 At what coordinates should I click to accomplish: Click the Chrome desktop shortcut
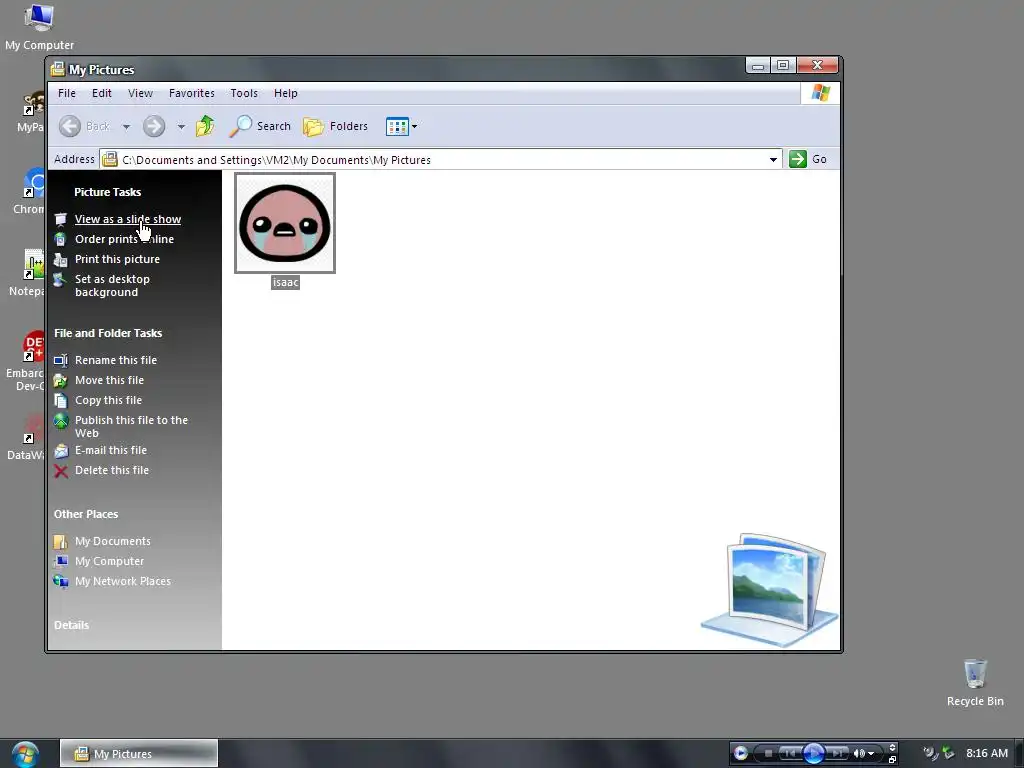pos(29,191)
